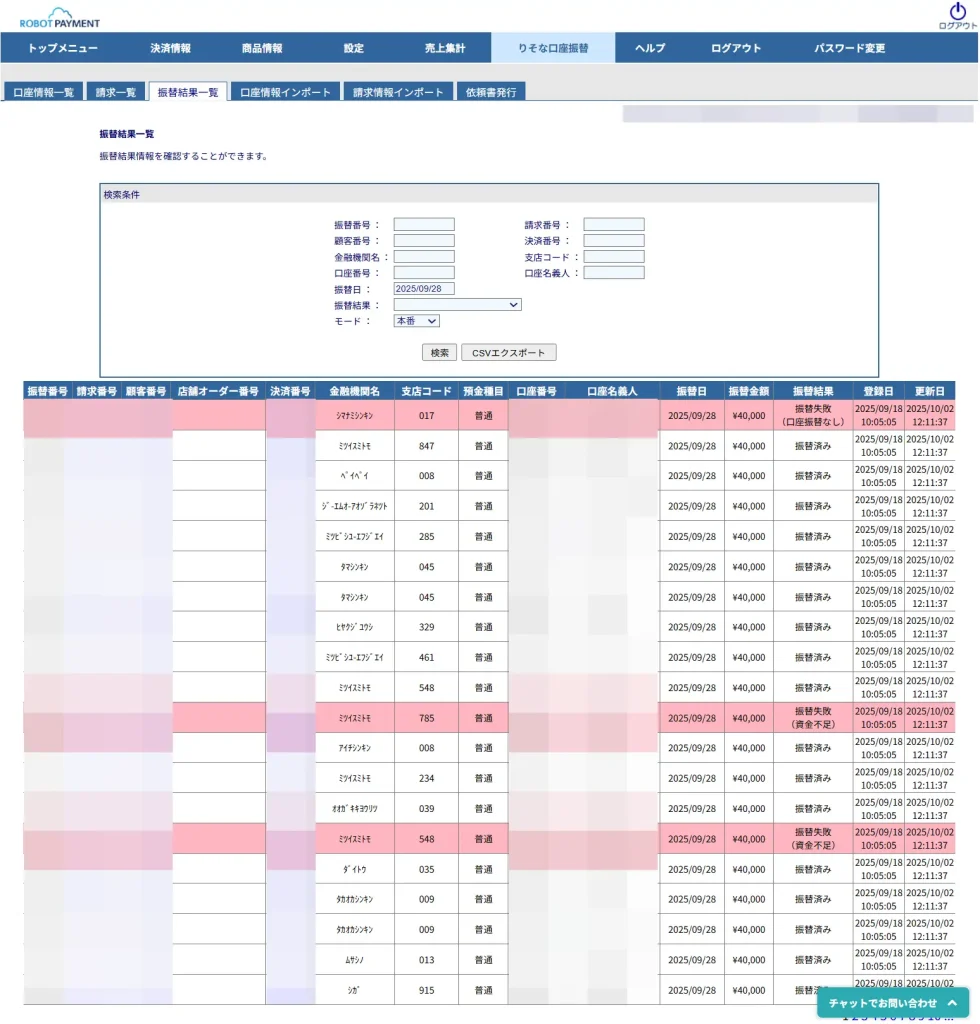Switch to the 口座情報一覧 tab
The image size is (980, 1024).
[44, 92]
